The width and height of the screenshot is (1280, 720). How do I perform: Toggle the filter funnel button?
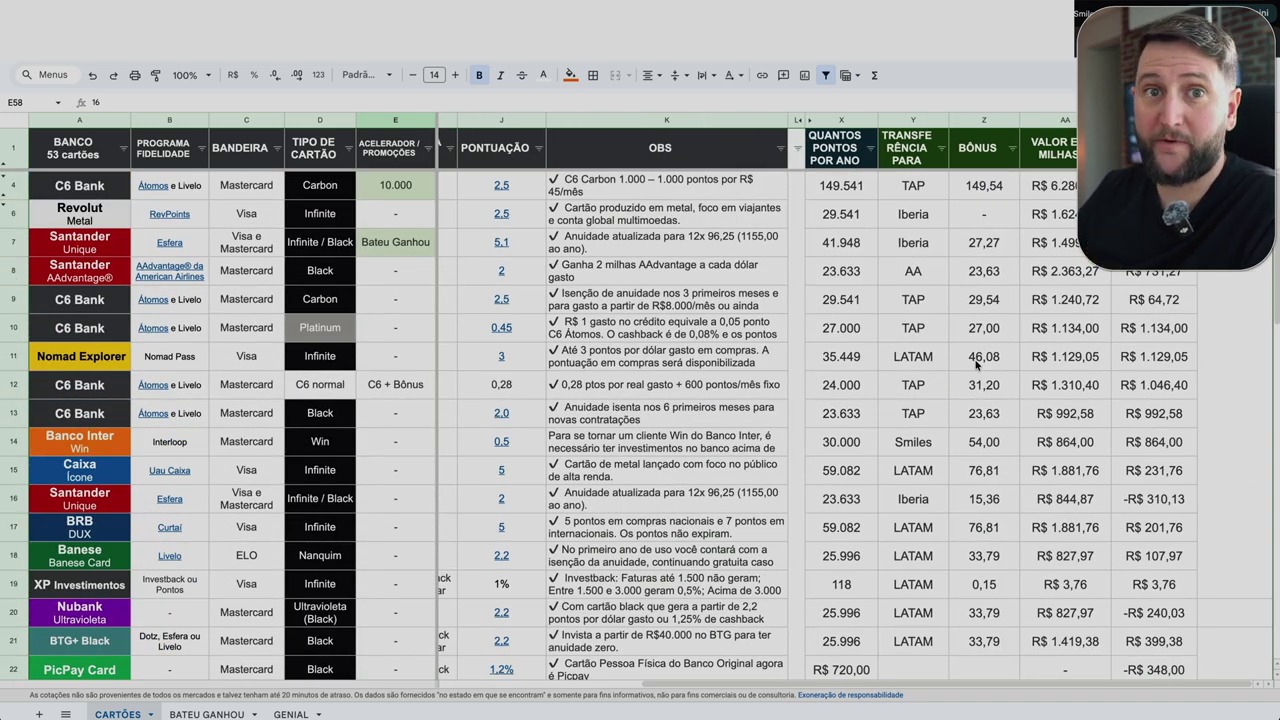[826, 75]
